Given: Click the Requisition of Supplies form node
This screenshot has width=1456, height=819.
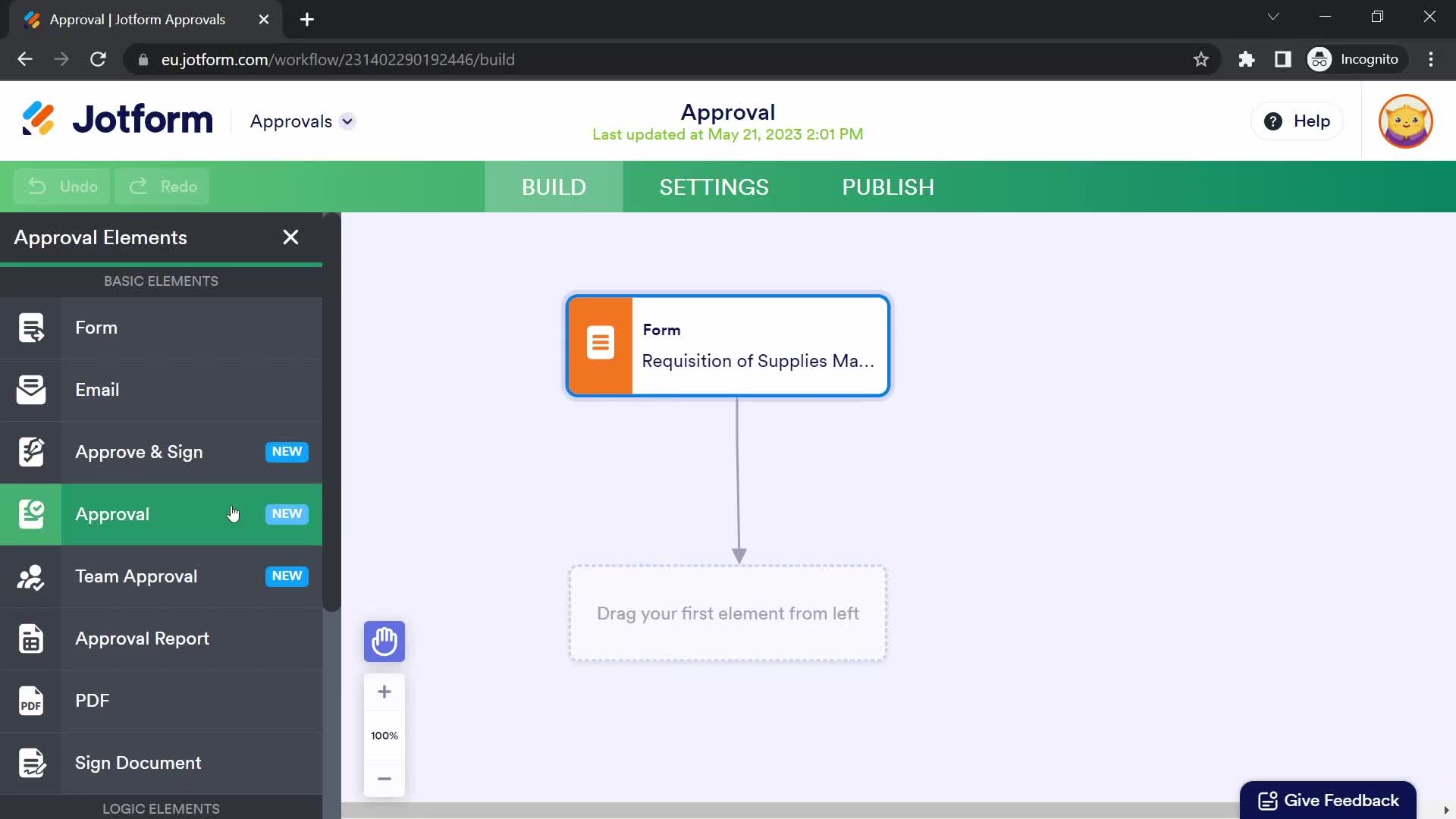Looking at the screenshot, I should click(x=729, y=345).
